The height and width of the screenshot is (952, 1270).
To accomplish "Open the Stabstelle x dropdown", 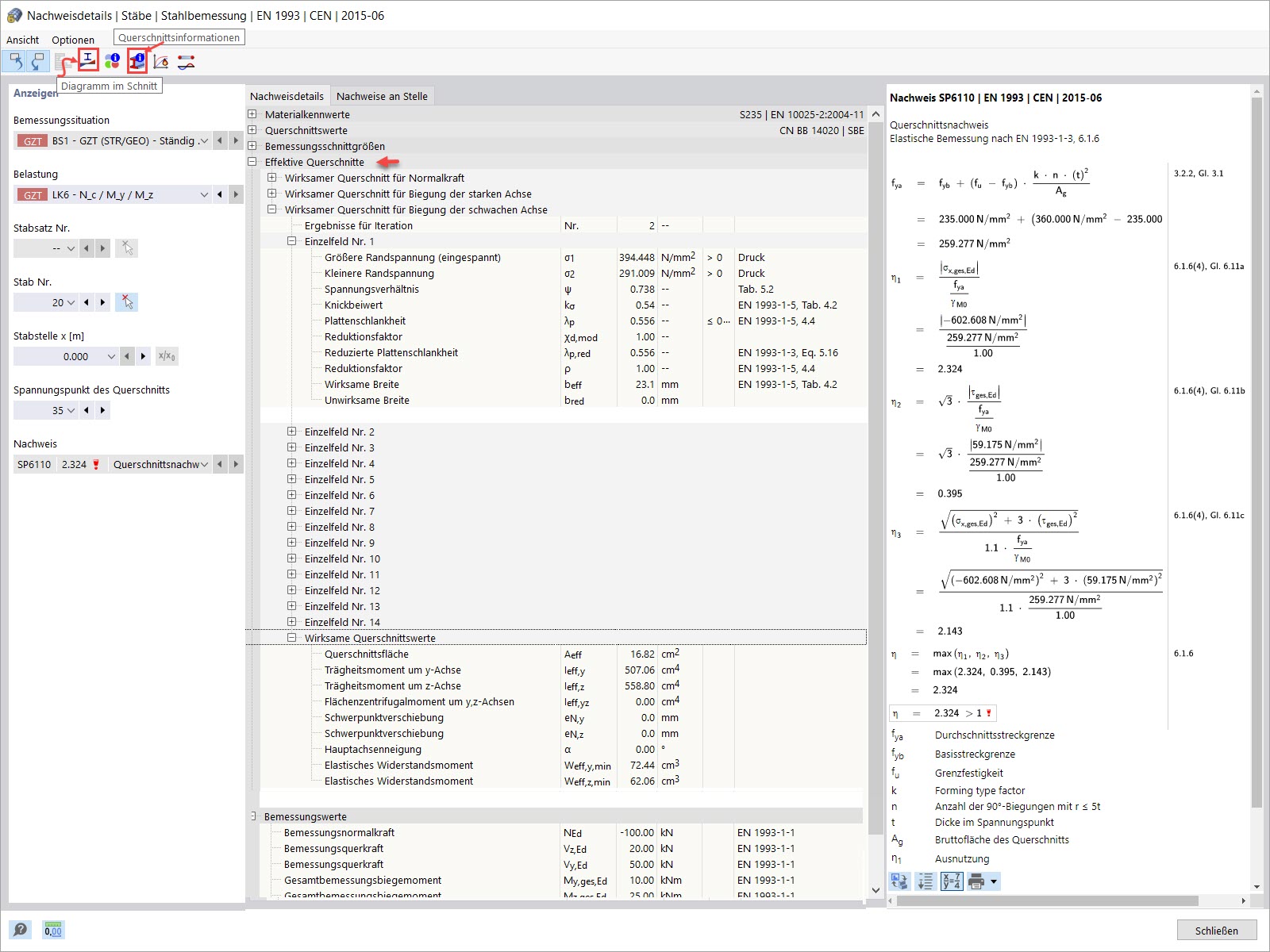I will click(110, 356).
